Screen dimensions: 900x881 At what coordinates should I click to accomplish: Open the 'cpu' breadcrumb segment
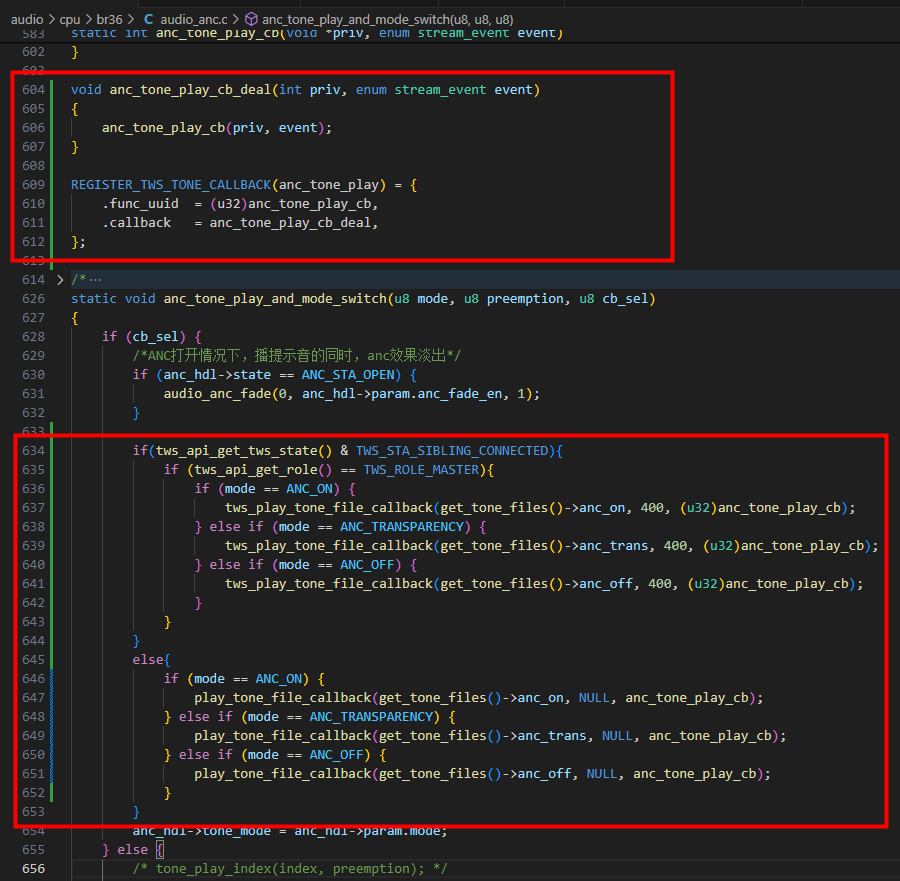click(69, 20)
